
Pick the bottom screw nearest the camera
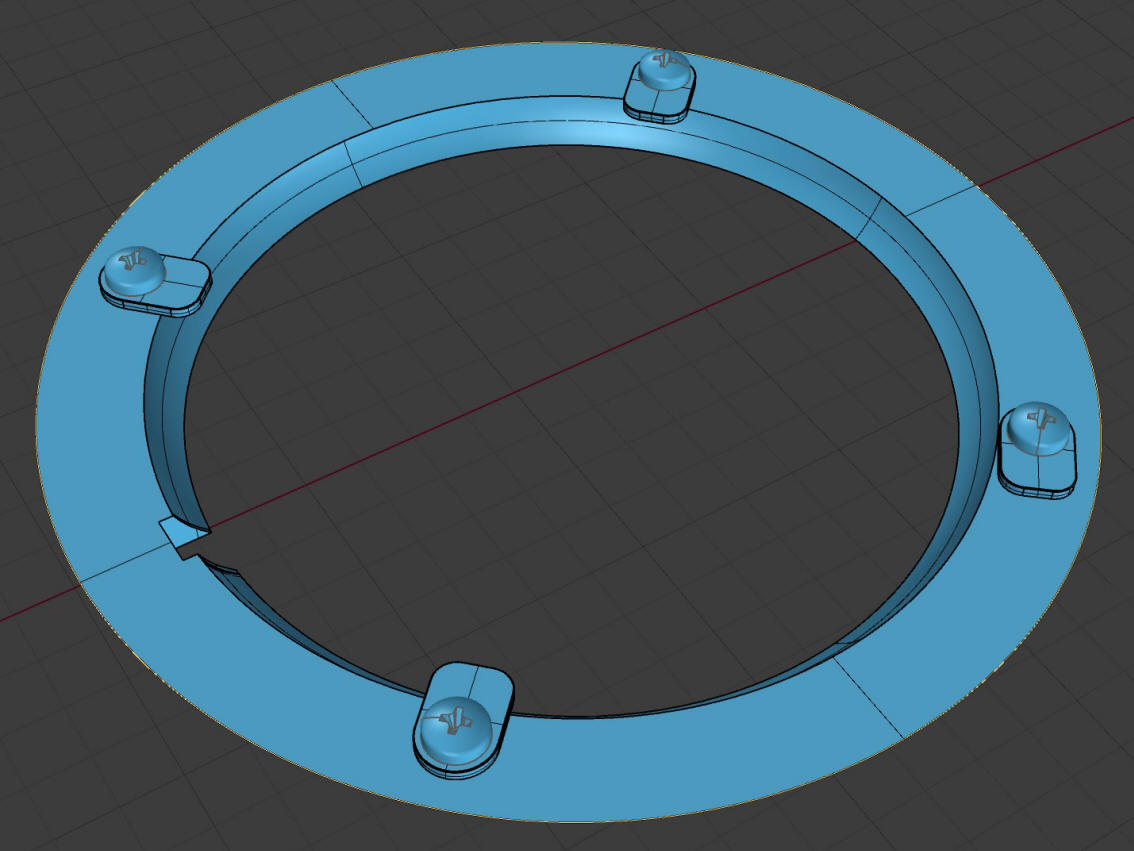coord(454,726)
